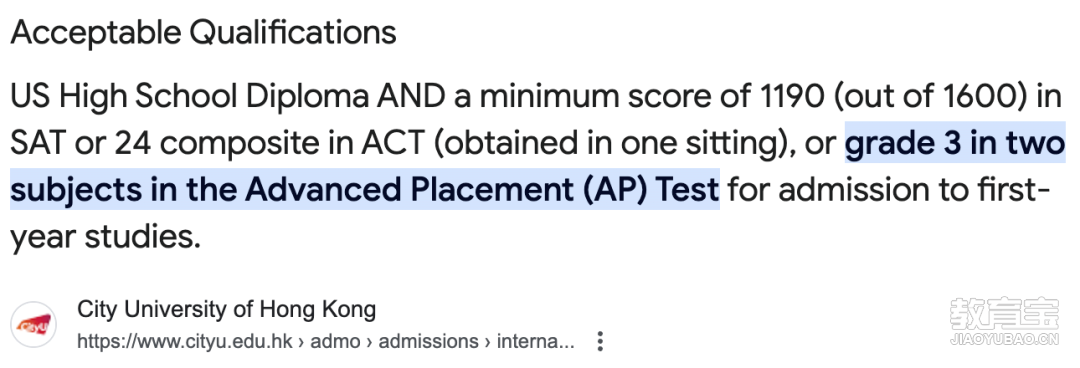Click the 'year studies.' ending text
This screenshot has width=1080, height=368.
tap(105, 236)
